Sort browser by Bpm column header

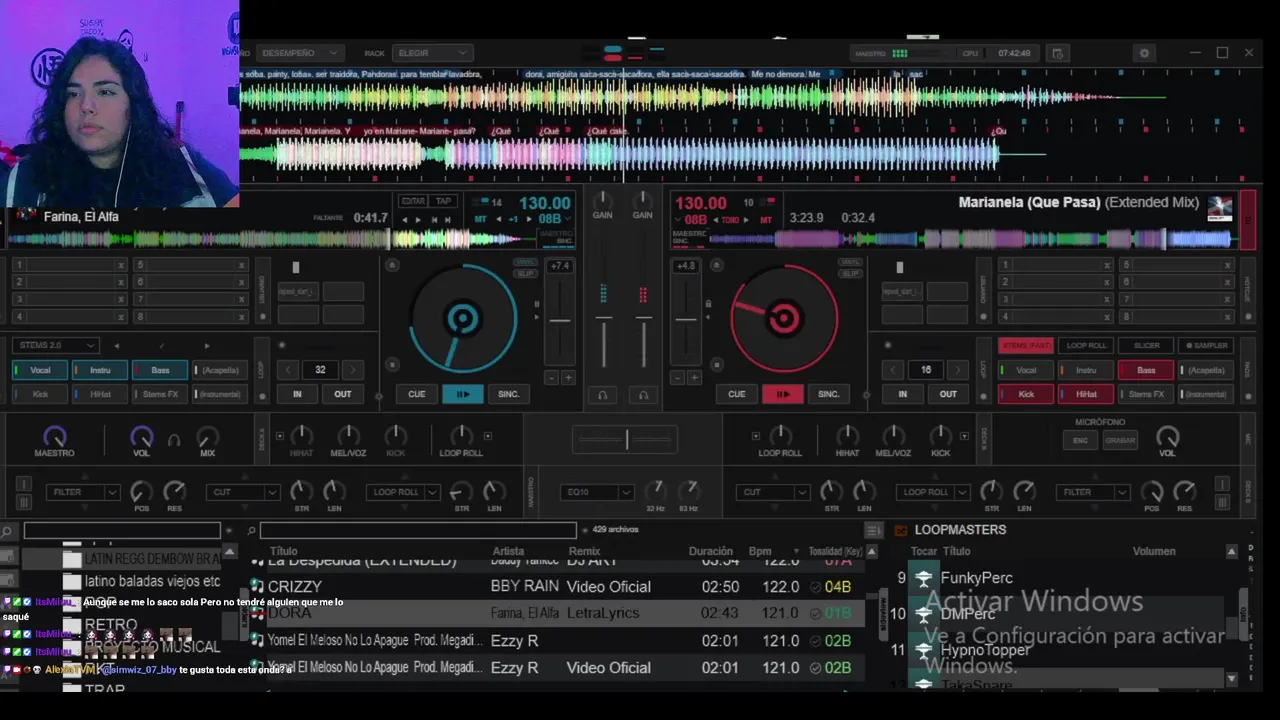760,551
